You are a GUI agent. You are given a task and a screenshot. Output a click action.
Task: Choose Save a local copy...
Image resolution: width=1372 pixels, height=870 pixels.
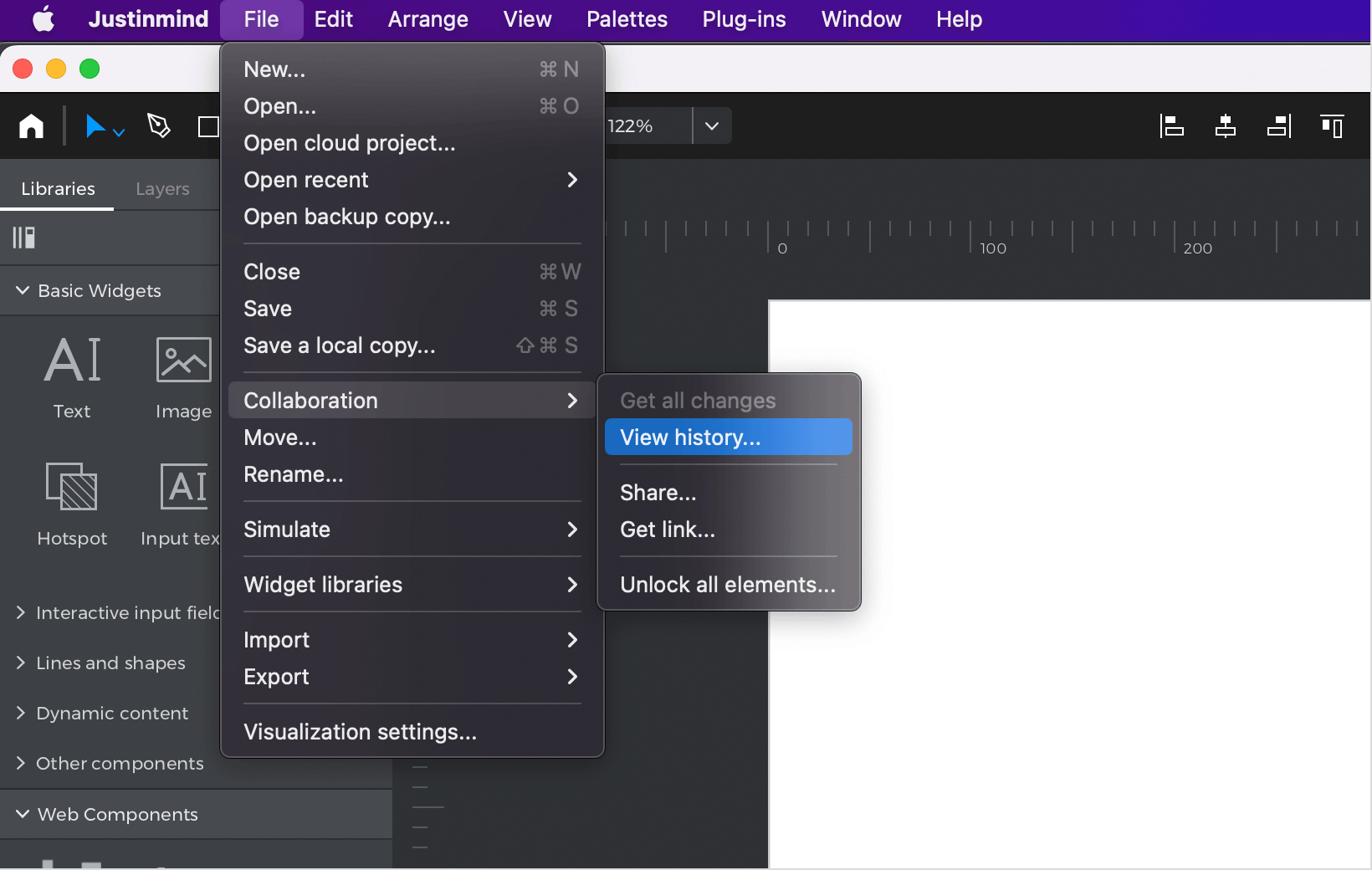tap(412, 345)
